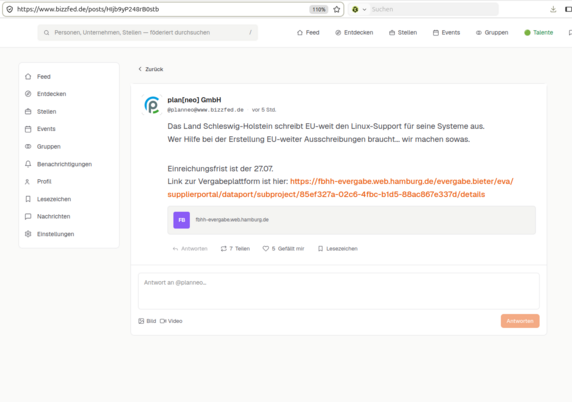Click the plan[neo] GmbH author name
The width and height of the screenshot is (572, 402).
click(194, 100)
